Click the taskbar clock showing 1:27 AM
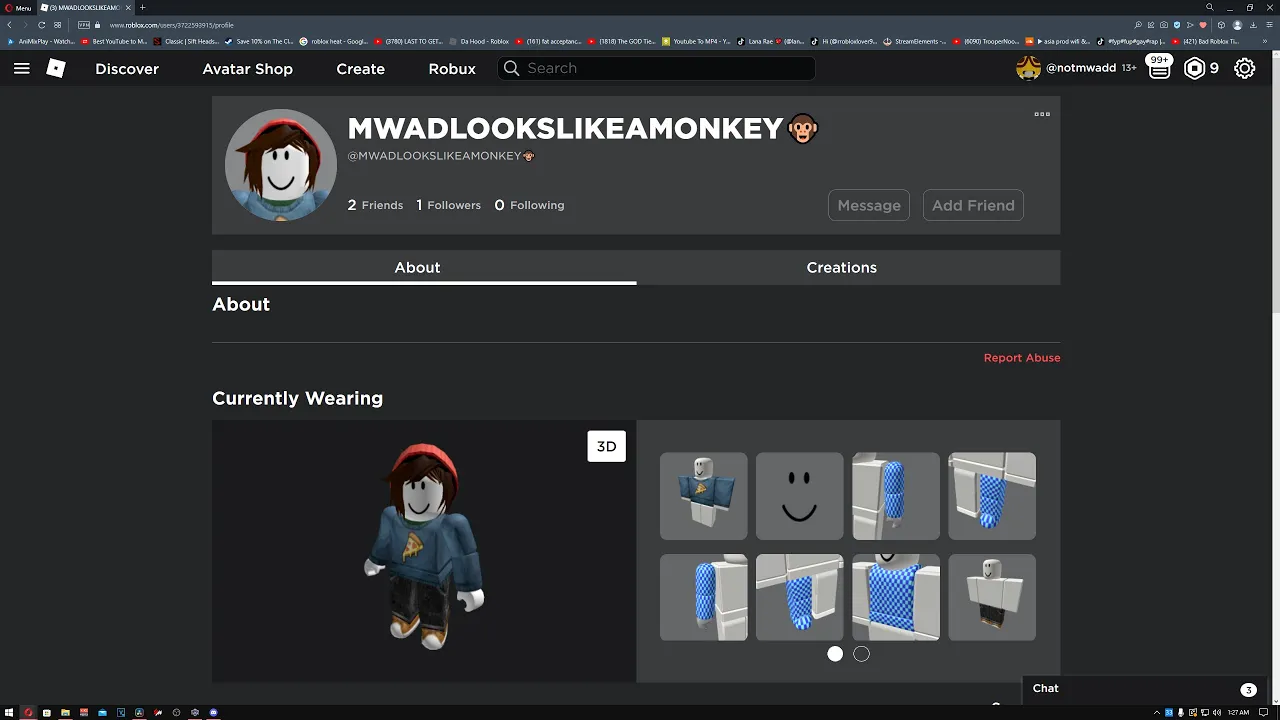This screenshot has height=720, width=1280. (x=1238, y=712)
